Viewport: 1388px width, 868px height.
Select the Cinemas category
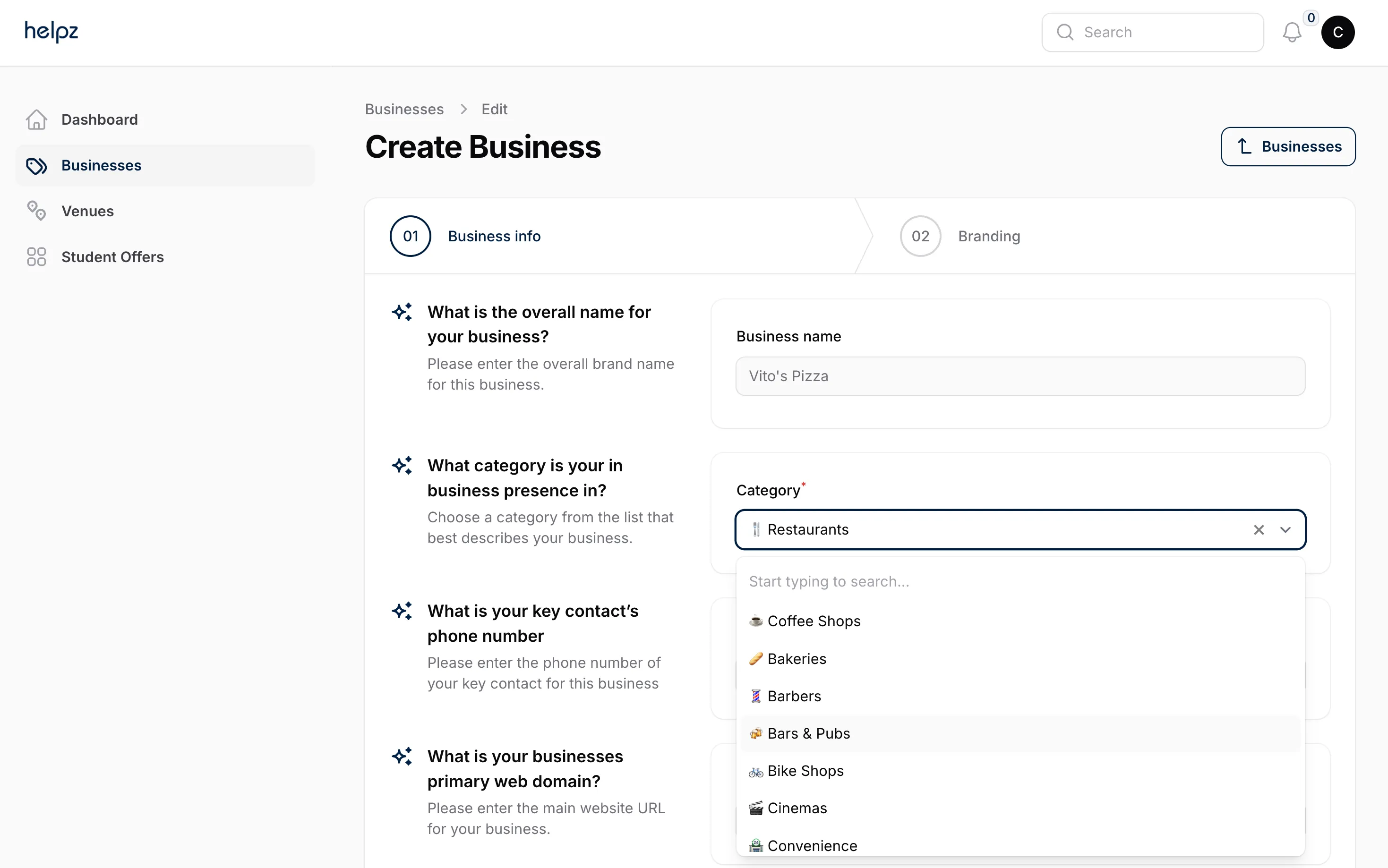click(x=1020, y=808)
